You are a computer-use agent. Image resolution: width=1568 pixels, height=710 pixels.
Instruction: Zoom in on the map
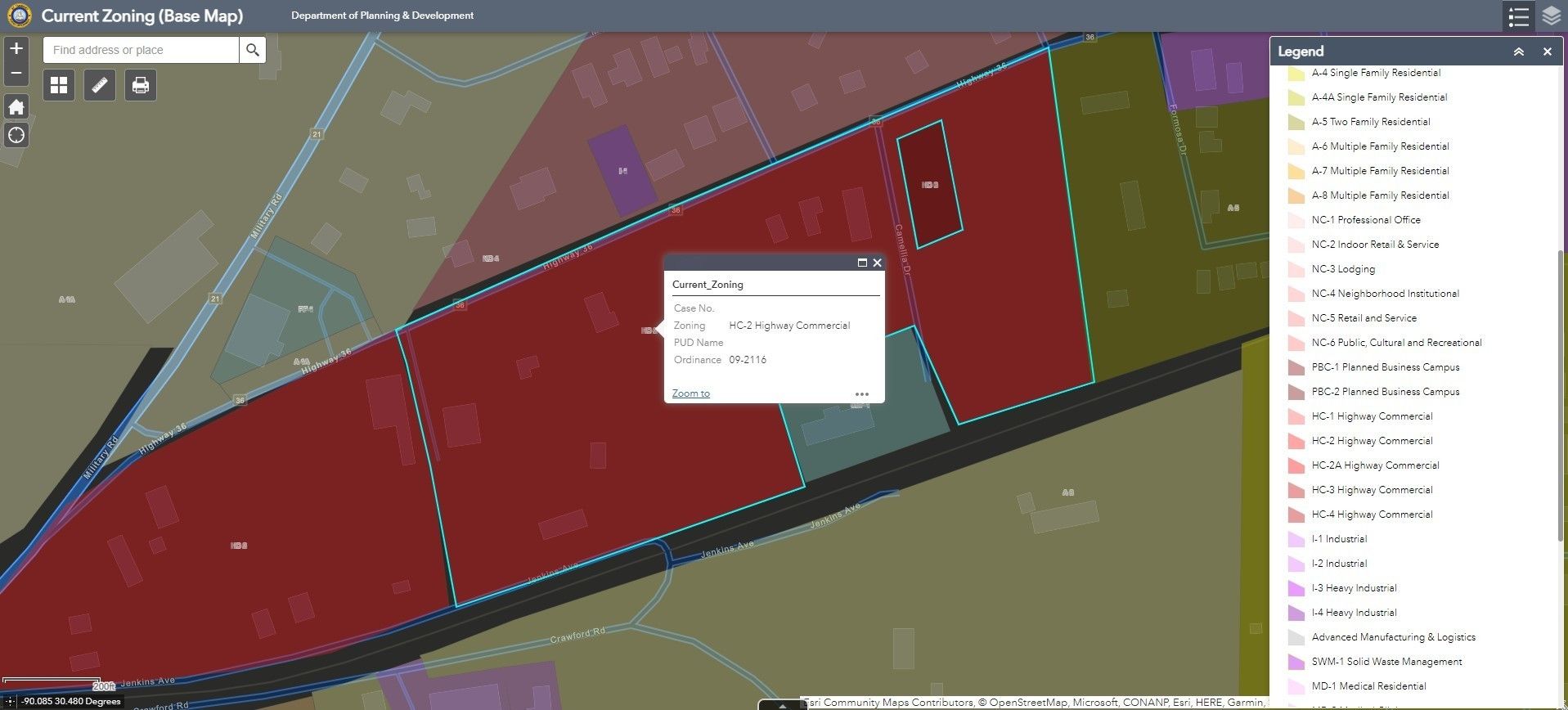pos(16,48)
